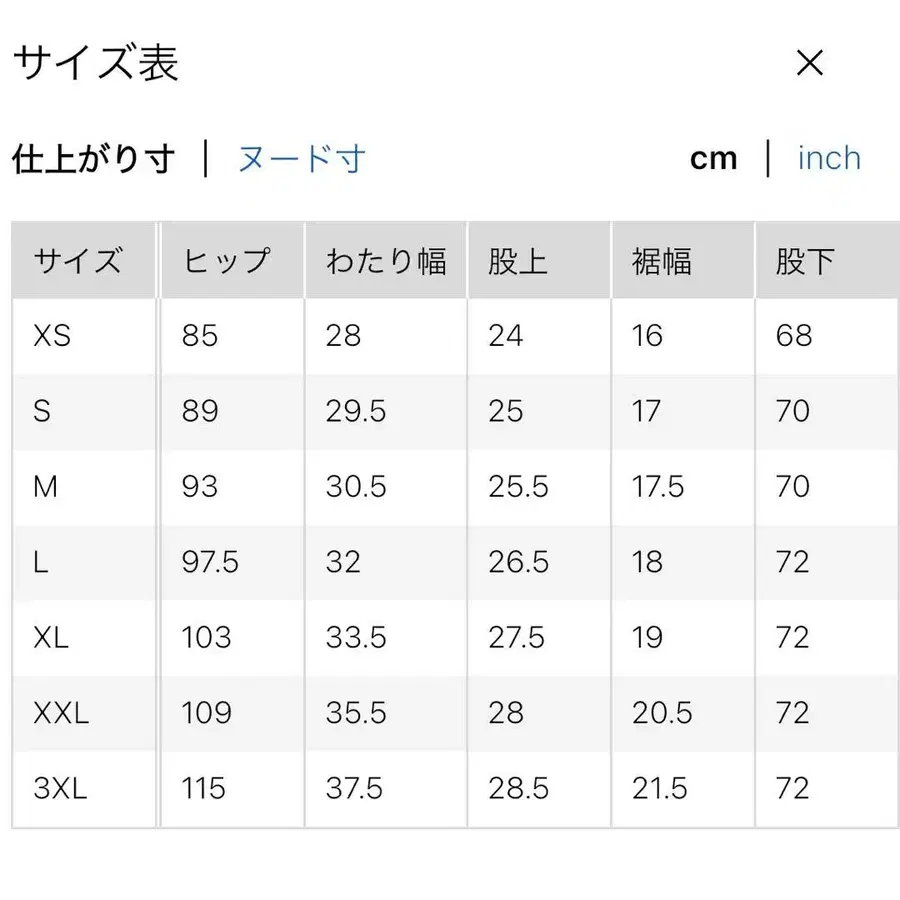
Task: Click the 股下 column header
Action: coord(805,260)
